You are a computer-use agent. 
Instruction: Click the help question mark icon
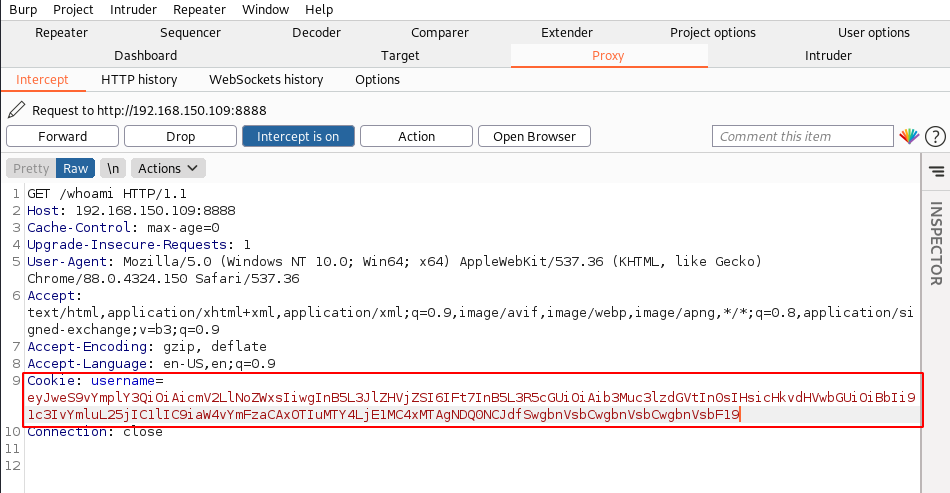[x=935, y=137]
